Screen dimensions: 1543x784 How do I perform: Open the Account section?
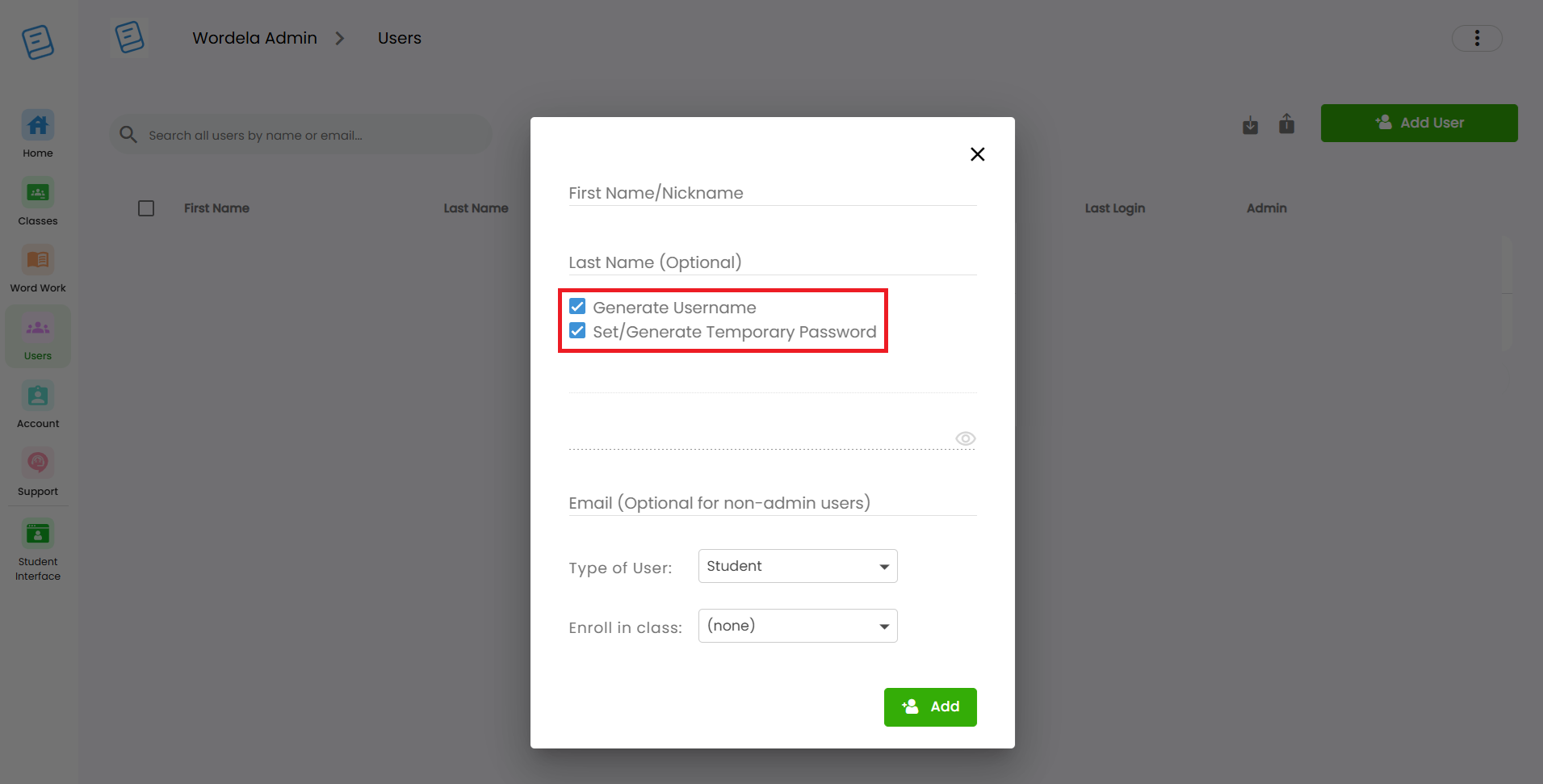pyautogui.click(x=38, y=405)
